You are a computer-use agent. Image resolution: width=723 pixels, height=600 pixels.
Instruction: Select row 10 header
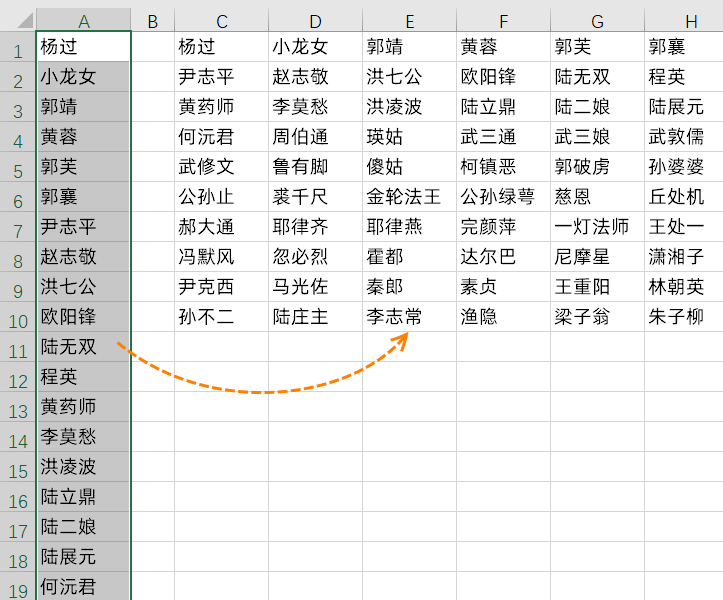coord(18,316)
